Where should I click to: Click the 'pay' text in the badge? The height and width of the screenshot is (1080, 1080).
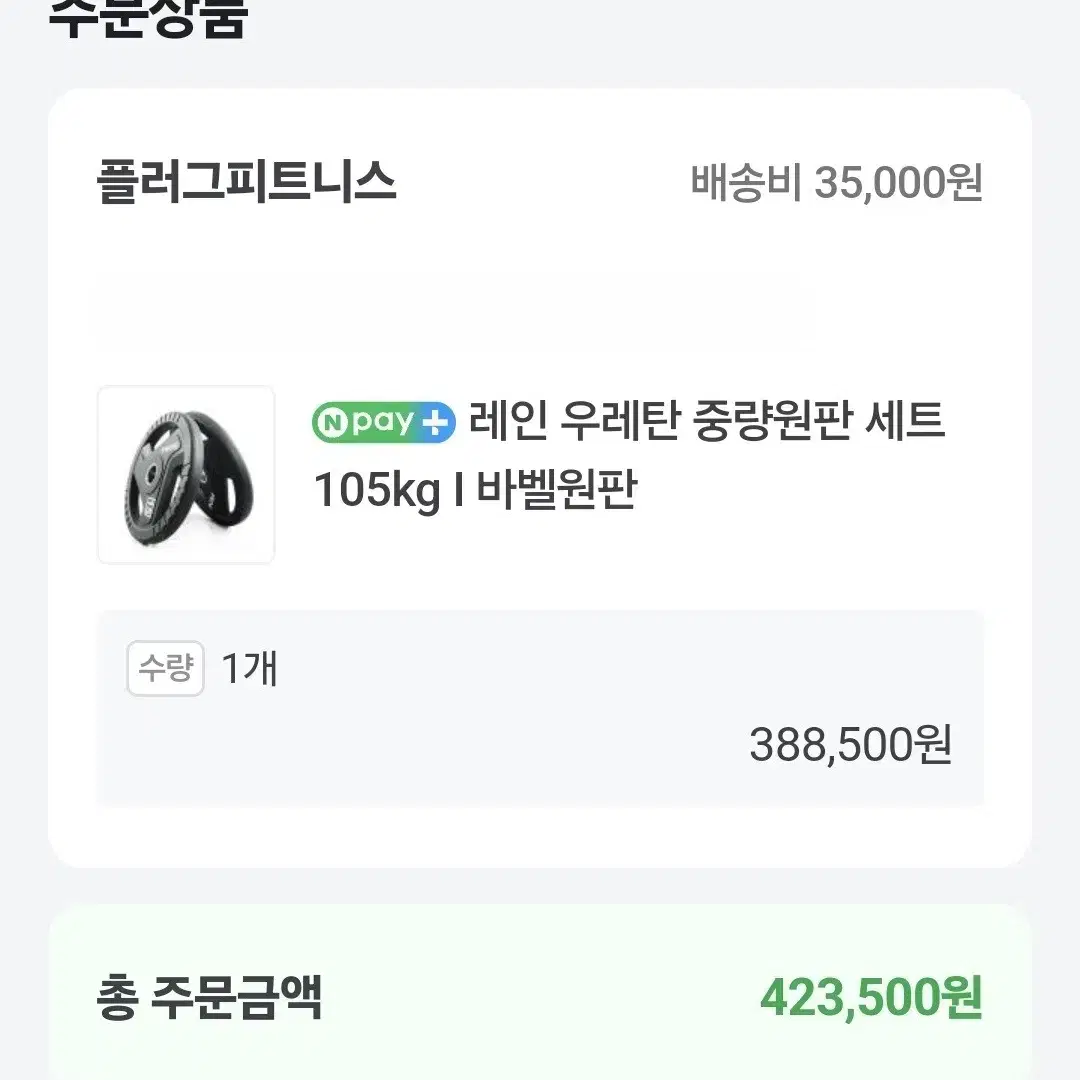pyautogui.click(x=382, y=422)
